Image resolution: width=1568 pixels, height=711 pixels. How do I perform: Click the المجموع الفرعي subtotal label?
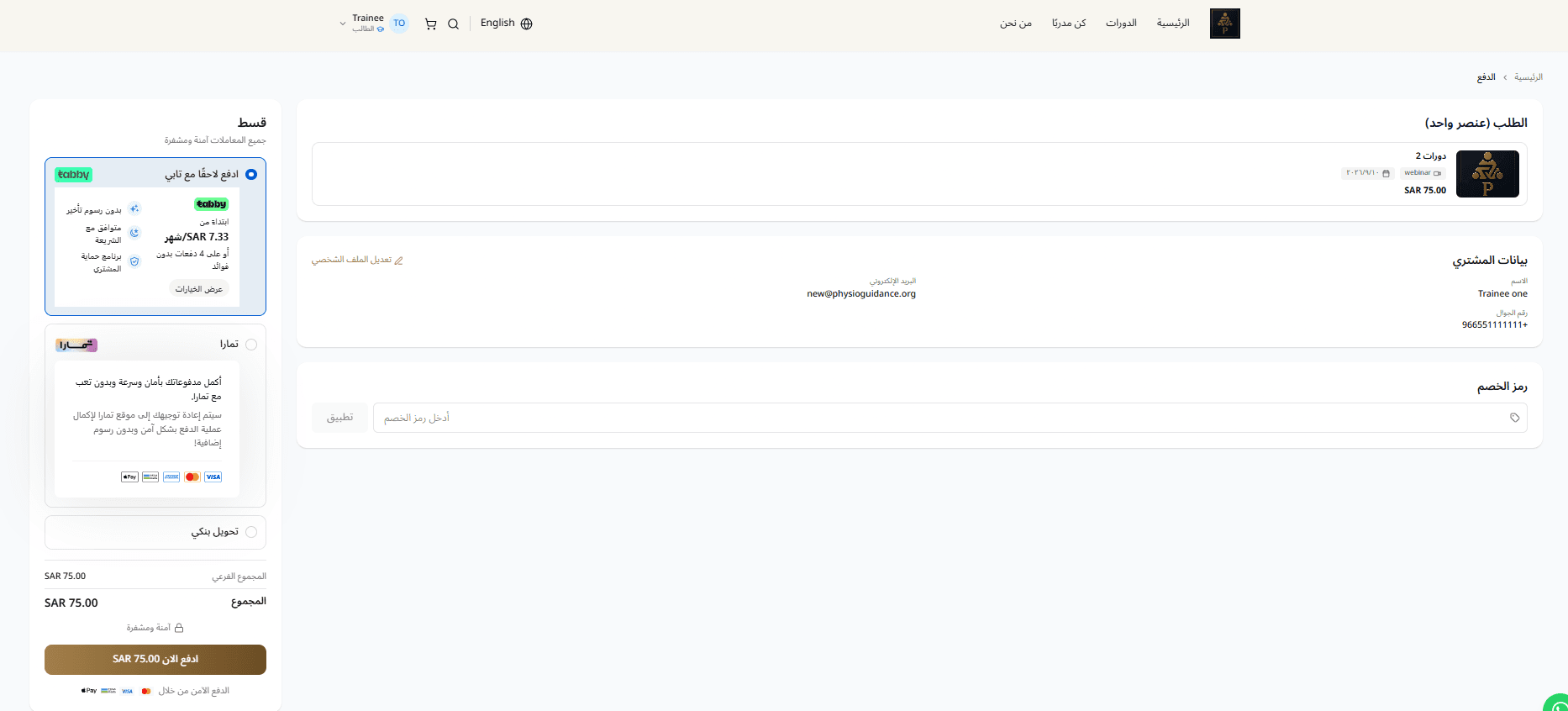pos(239,577)
